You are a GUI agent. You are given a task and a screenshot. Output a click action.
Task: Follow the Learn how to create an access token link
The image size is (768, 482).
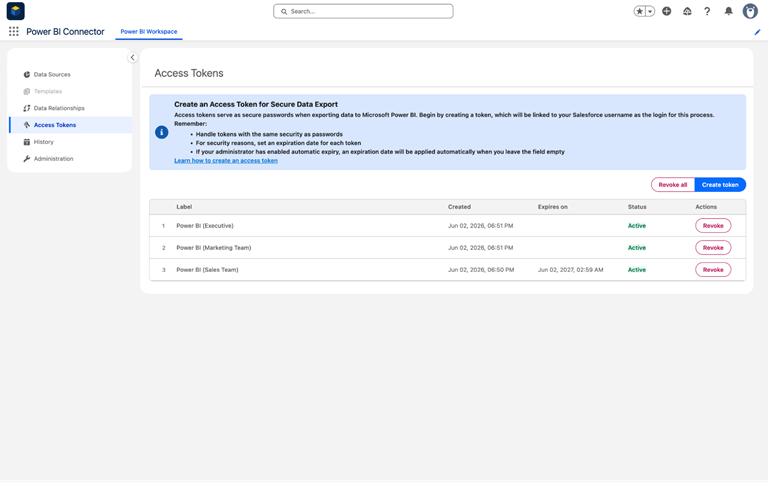click(226, 161)
